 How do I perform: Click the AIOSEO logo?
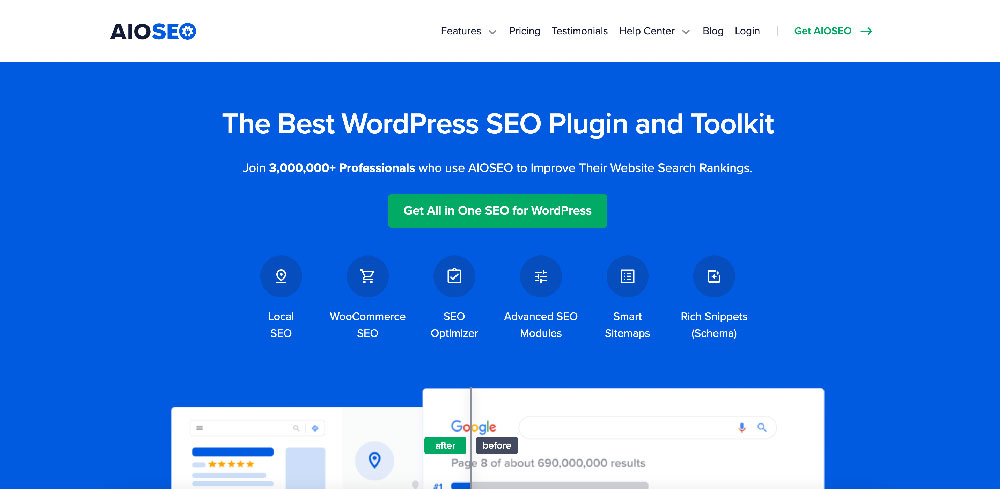point(153,31)
